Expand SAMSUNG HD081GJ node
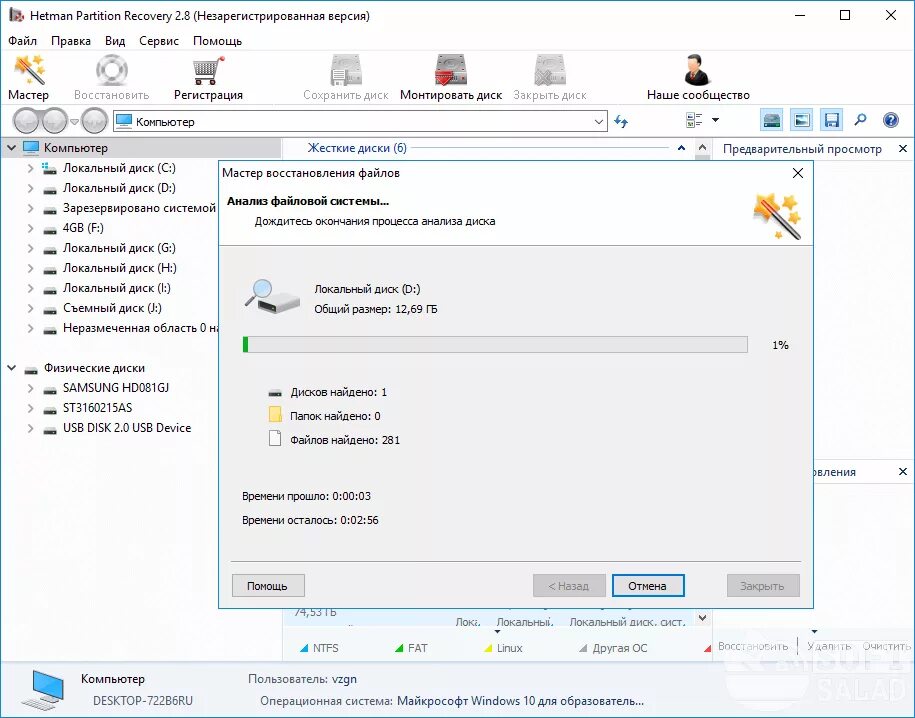Screen dimensions: 915x718 tap(30, 389)
